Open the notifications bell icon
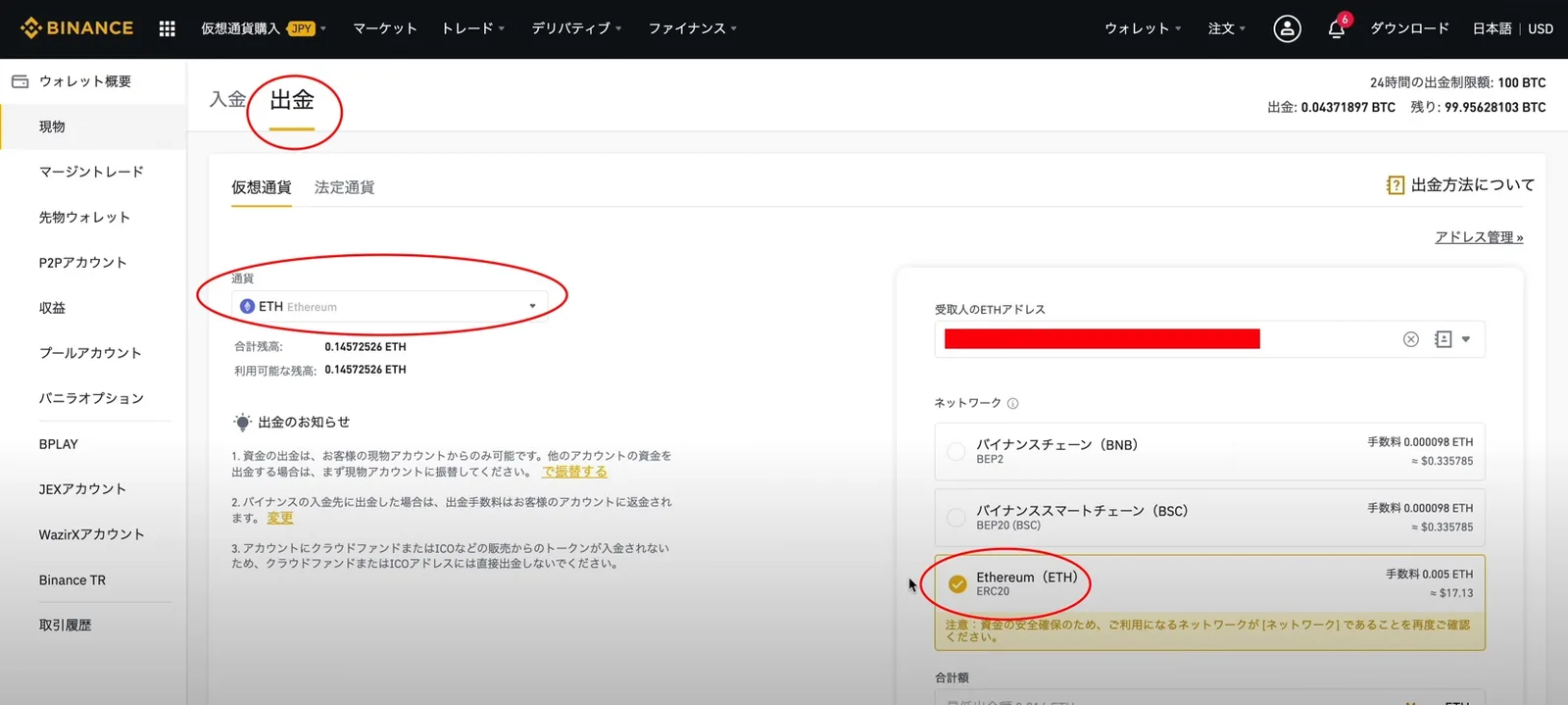 tap(1336, 28)
